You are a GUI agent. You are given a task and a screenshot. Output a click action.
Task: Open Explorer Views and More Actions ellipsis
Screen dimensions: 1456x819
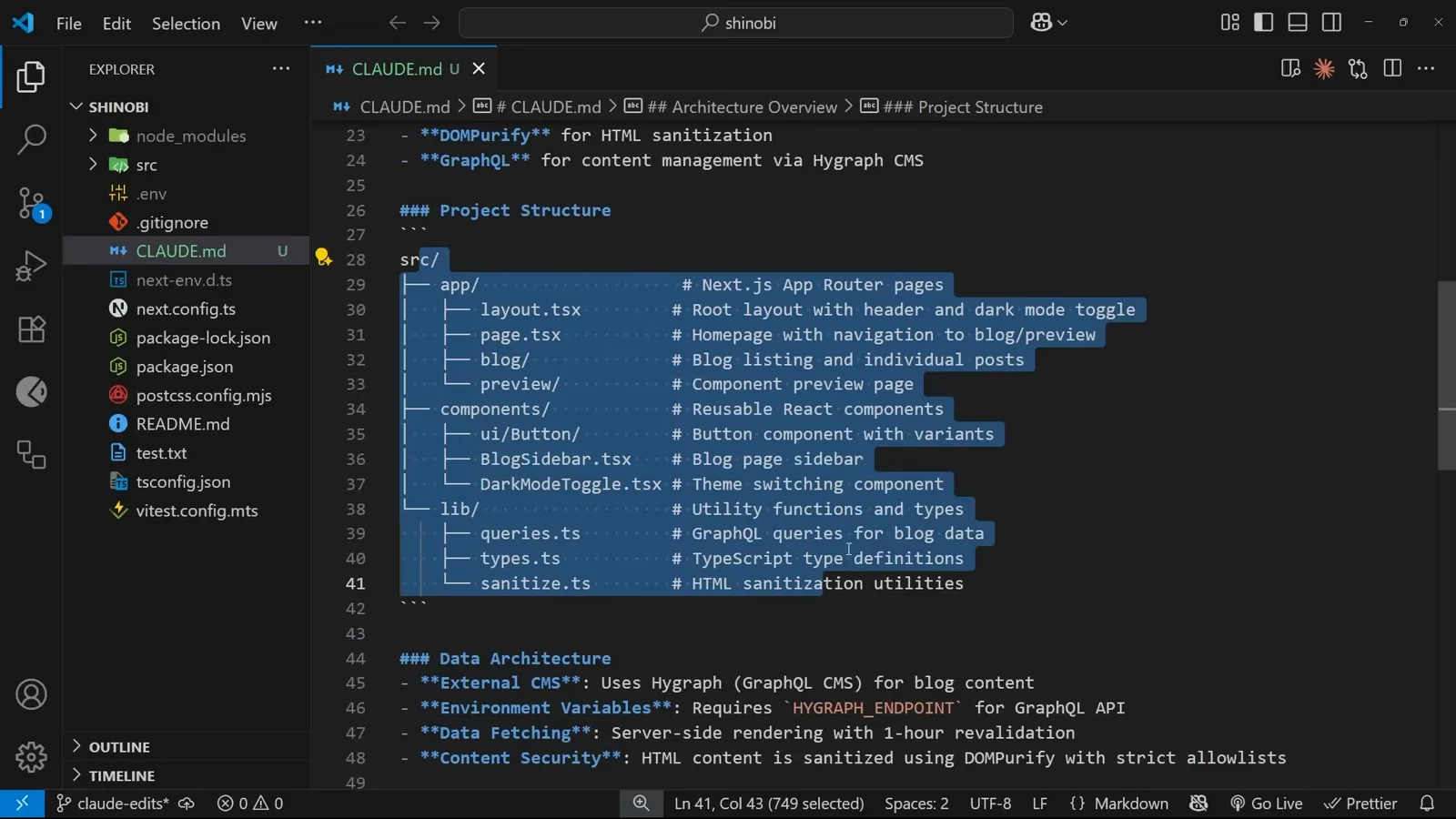[281, 69]
